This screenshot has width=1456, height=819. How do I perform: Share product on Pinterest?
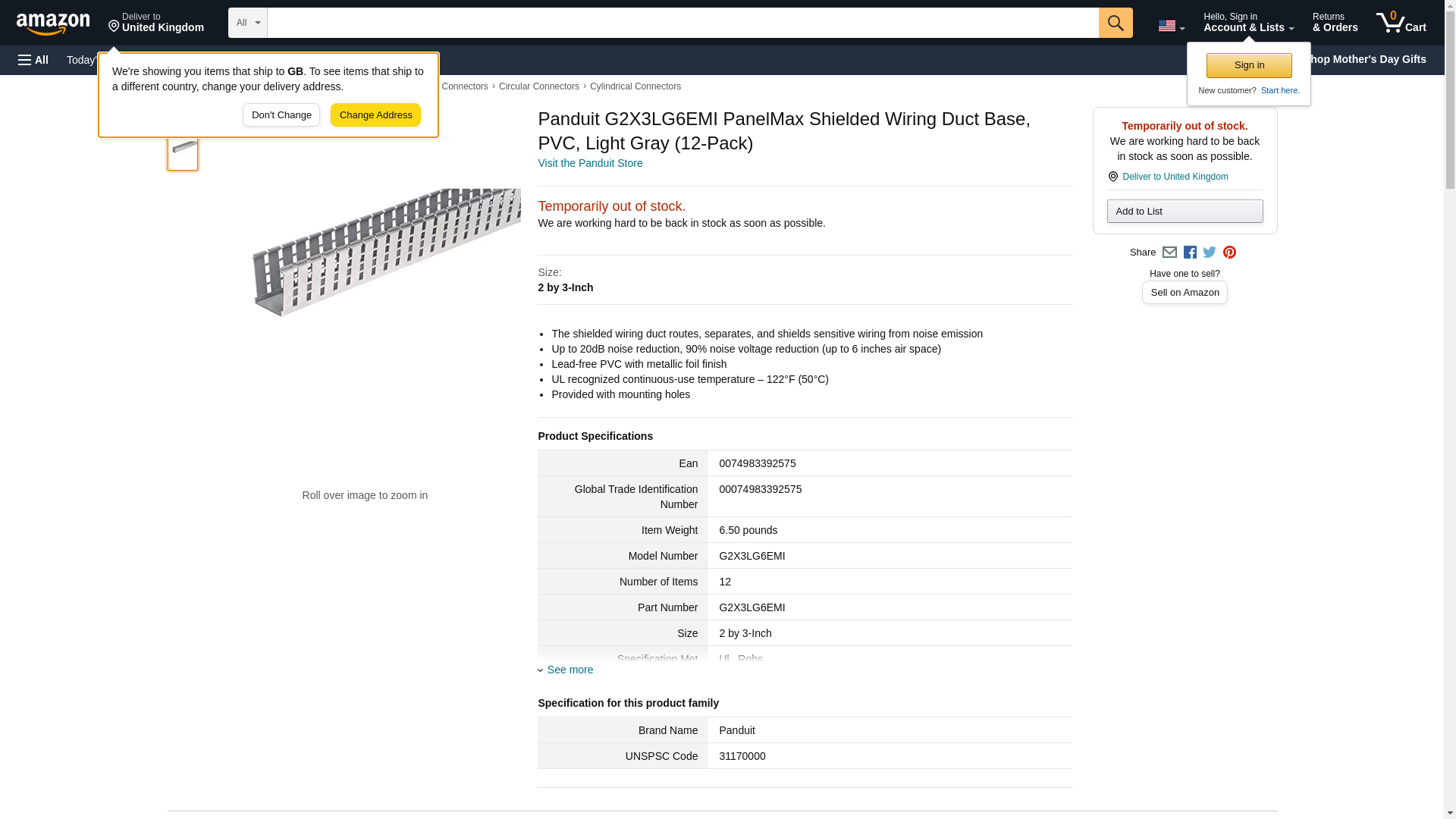(x=1229, y=253)
